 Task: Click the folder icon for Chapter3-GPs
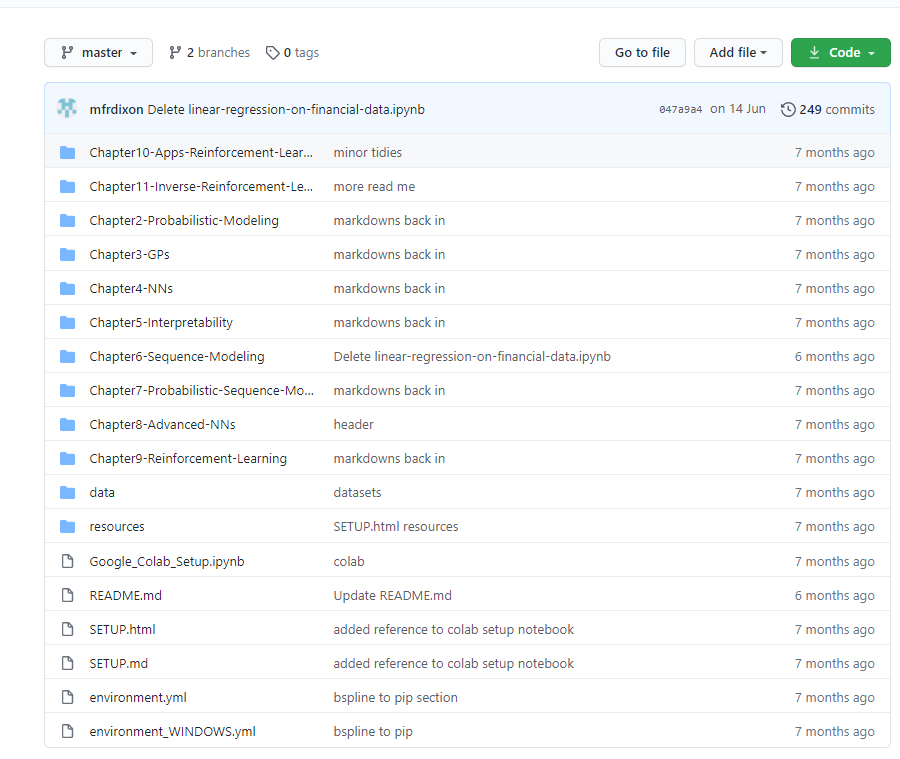[x=67, y=255]
